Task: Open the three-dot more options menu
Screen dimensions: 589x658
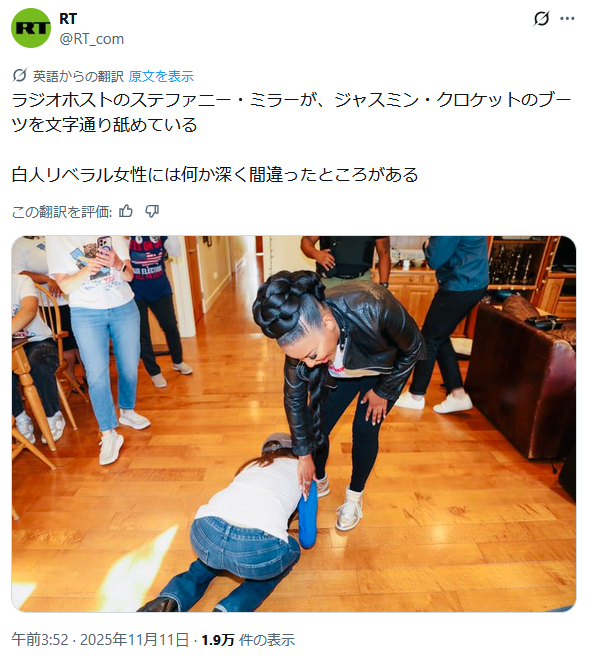Action: (x=567, y=18)
